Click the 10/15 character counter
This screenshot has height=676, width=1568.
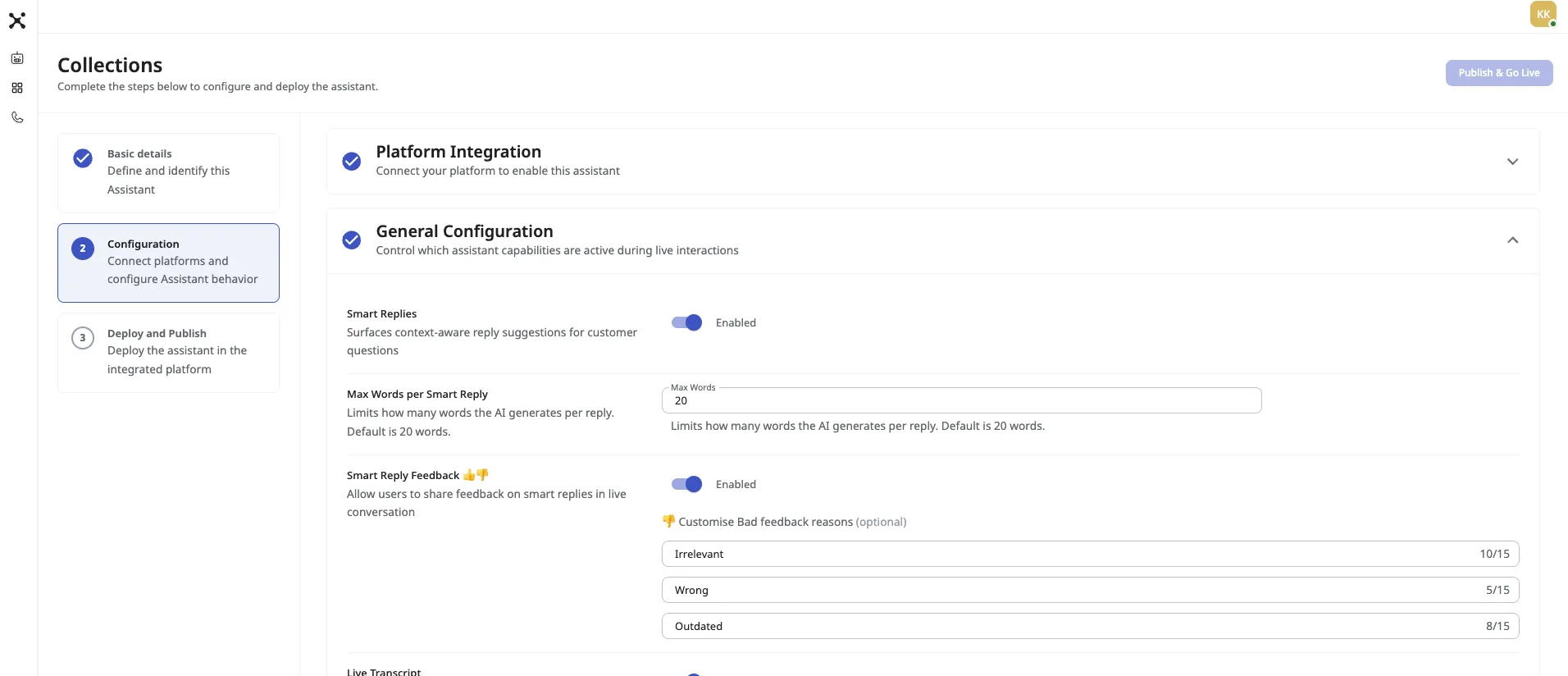[1494, 554]
